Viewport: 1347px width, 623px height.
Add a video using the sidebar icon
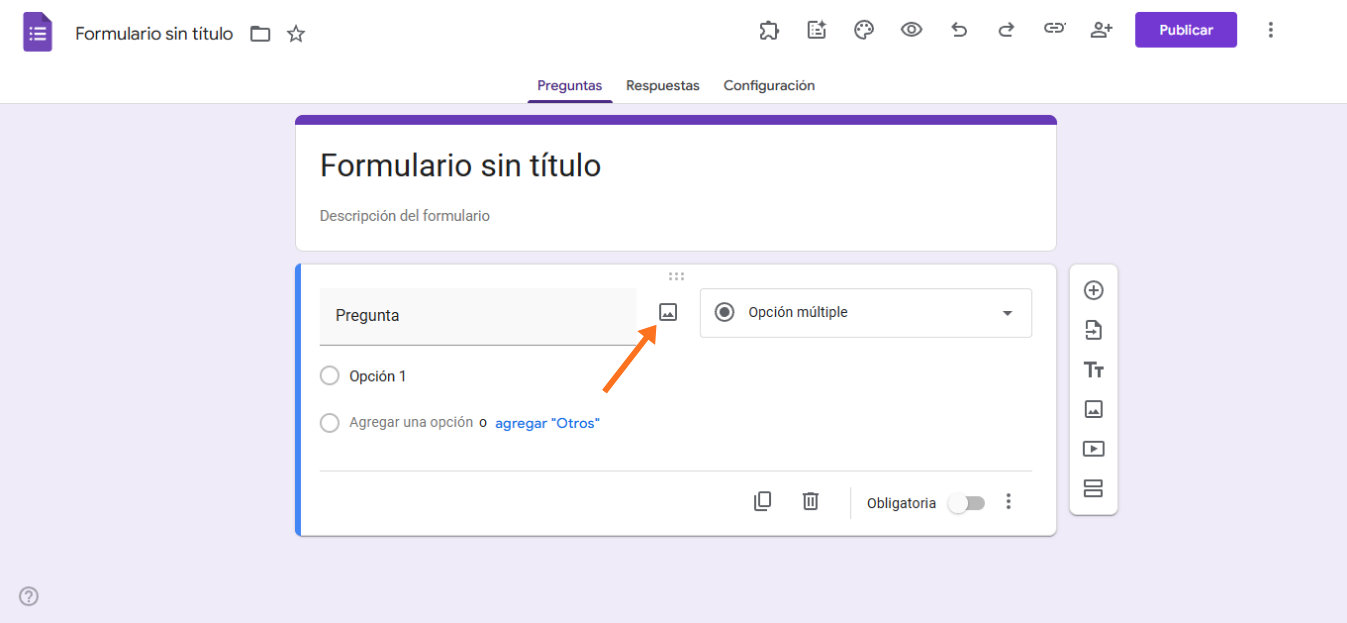[x=1093, y=449]
